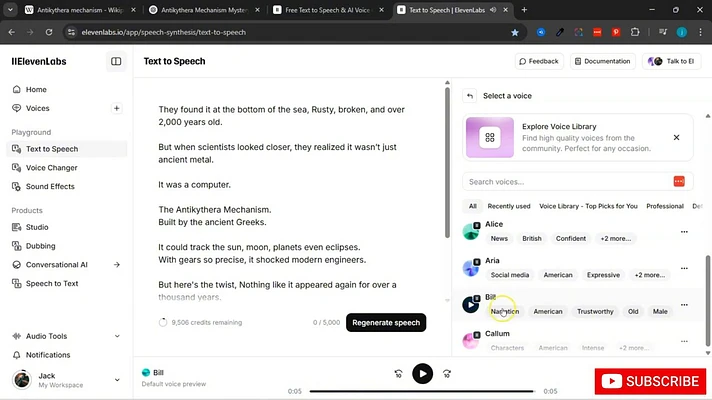Click the main play button in player

coord(422,374)
